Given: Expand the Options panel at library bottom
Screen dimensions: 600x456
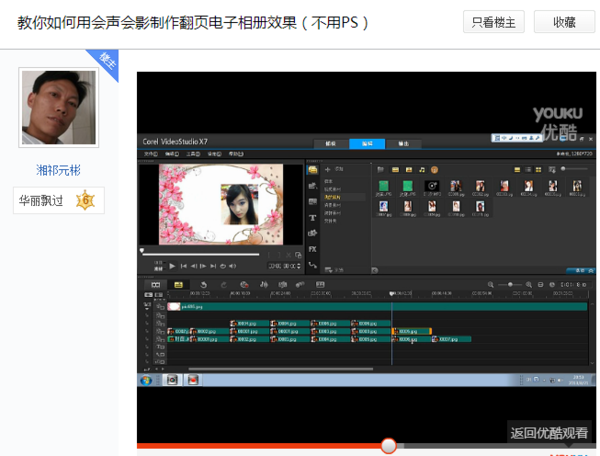Looking at the screenshot, I should click(x=580, y=270).
